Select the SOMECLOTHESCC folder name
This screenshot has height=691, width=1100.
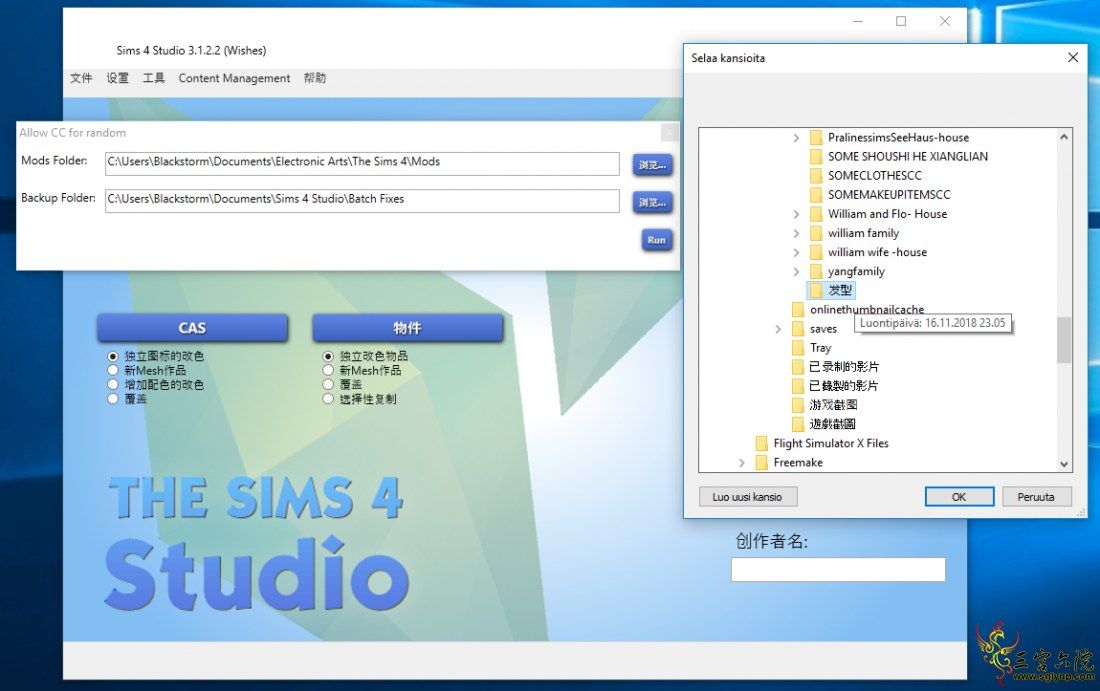pos(875,175)
